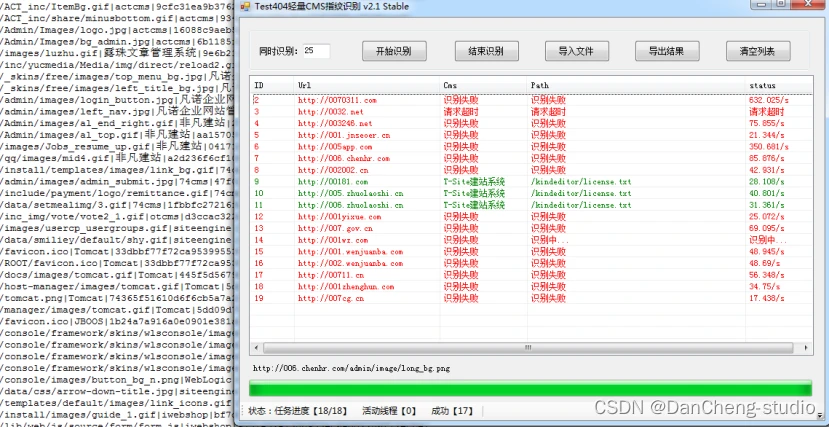
Task: Click the app icon in title bar
Action: (x=243, y=6)
